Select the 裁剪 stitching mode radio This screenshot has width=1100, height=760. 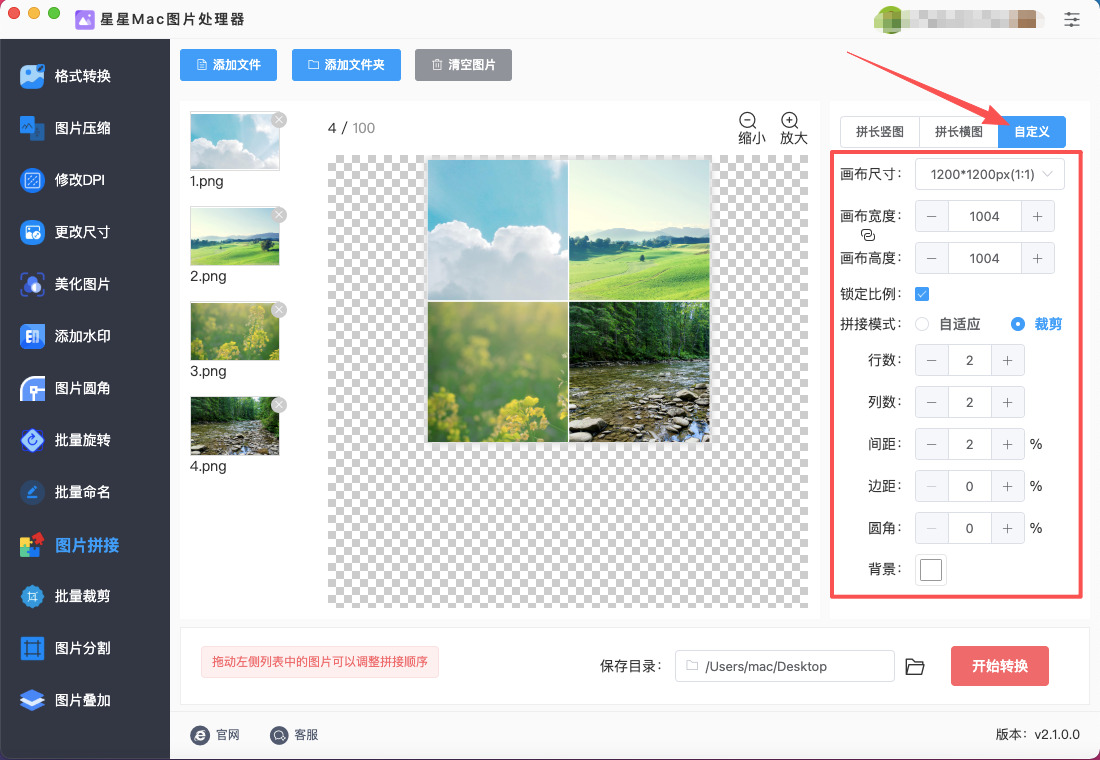(x=1018, y=324)
